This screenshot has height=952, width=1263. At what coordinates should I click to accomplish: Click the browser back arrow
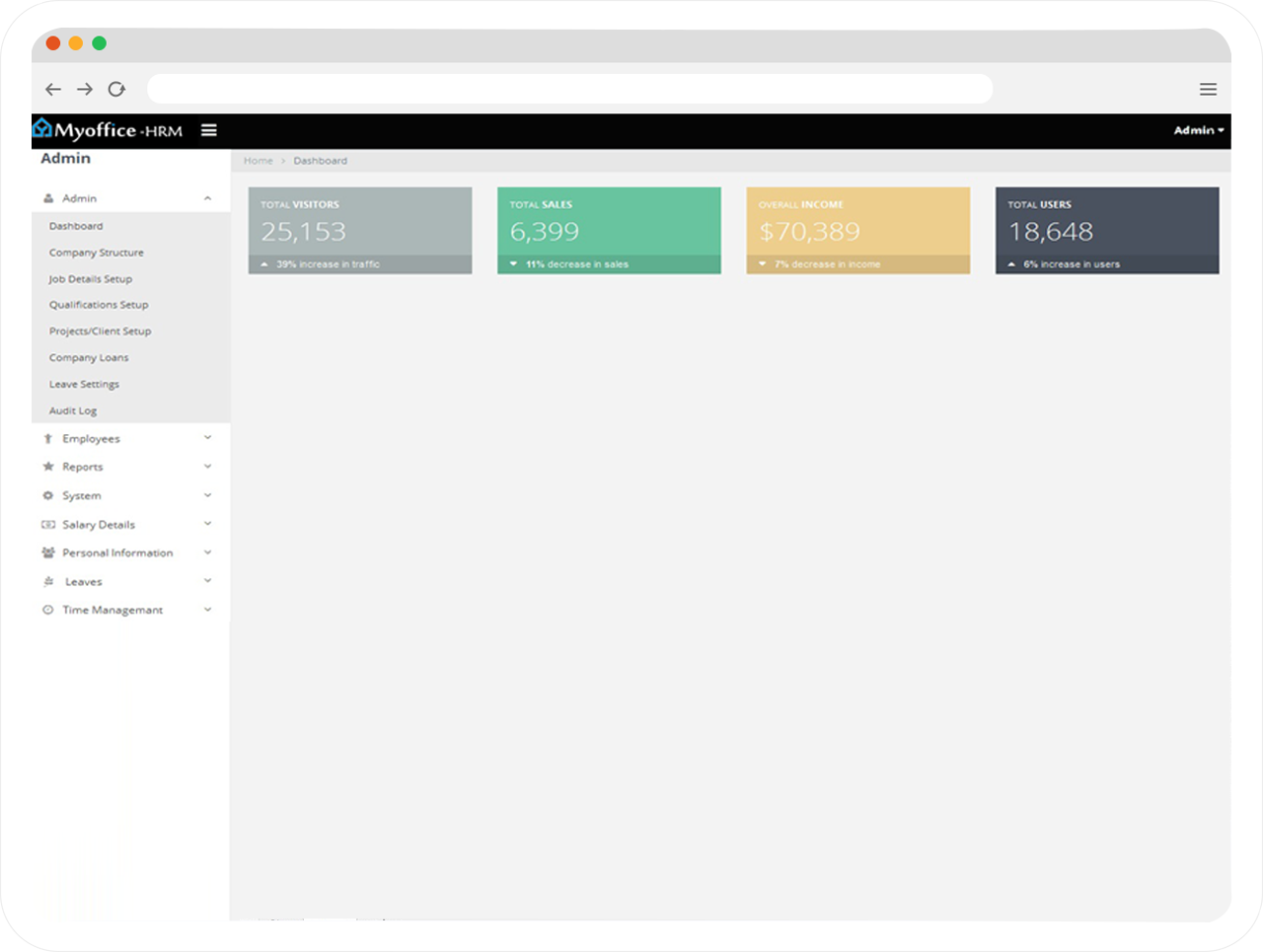(53, 90)
